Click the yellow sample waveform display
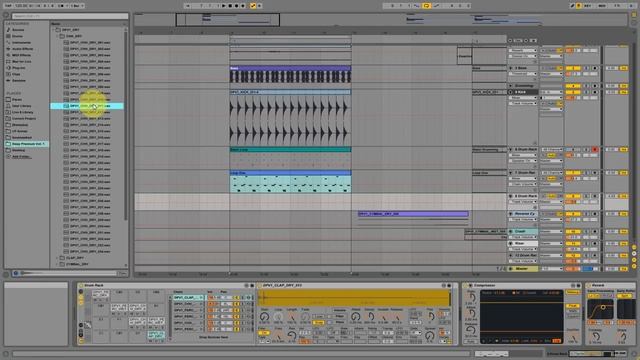 coord(355,298)
